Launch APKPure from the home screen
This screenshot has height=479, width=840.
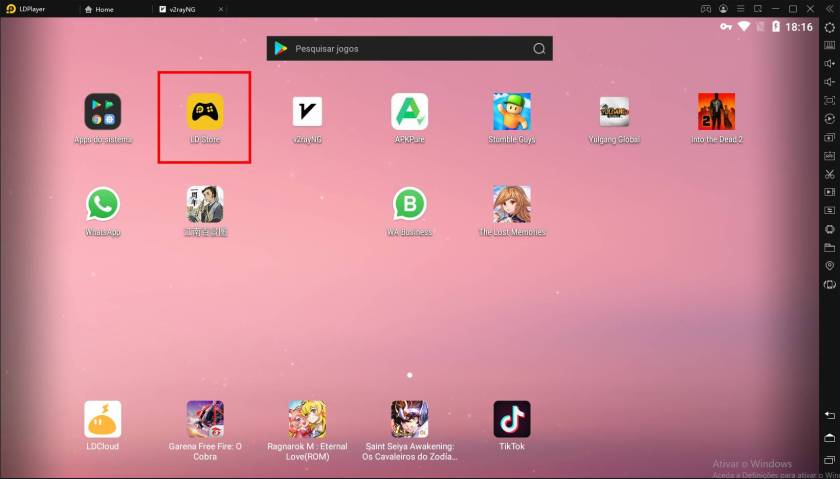(409, 111)
